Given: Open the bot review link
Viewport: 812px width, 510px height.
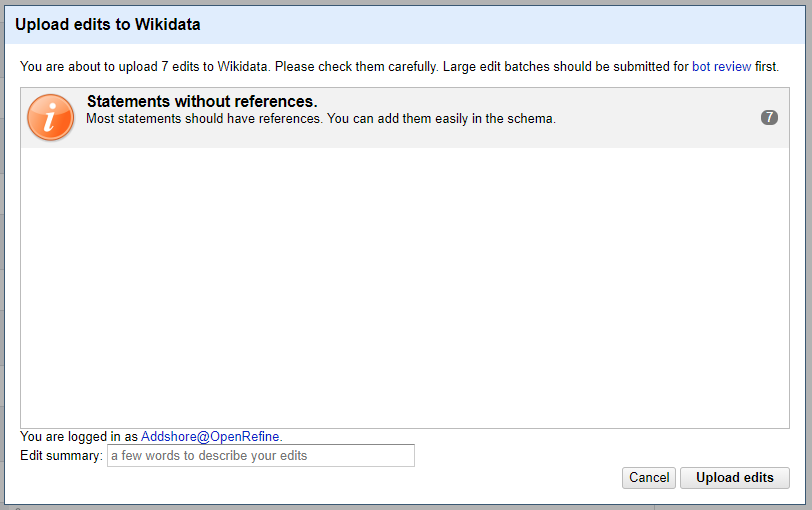Looking at the screenshot, I should [x=721, y=67].
